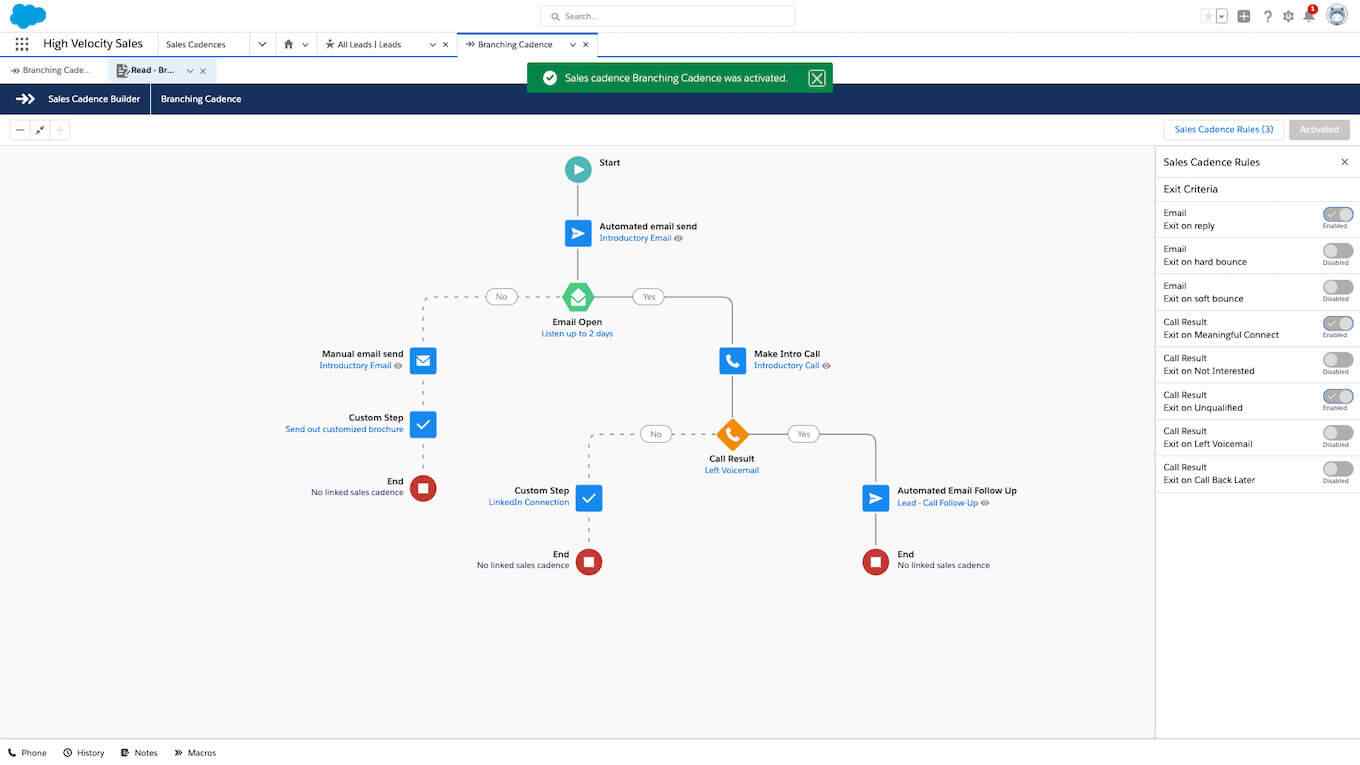
Task: Select the End node below LinkedIn step
Action: click(589, 561)
